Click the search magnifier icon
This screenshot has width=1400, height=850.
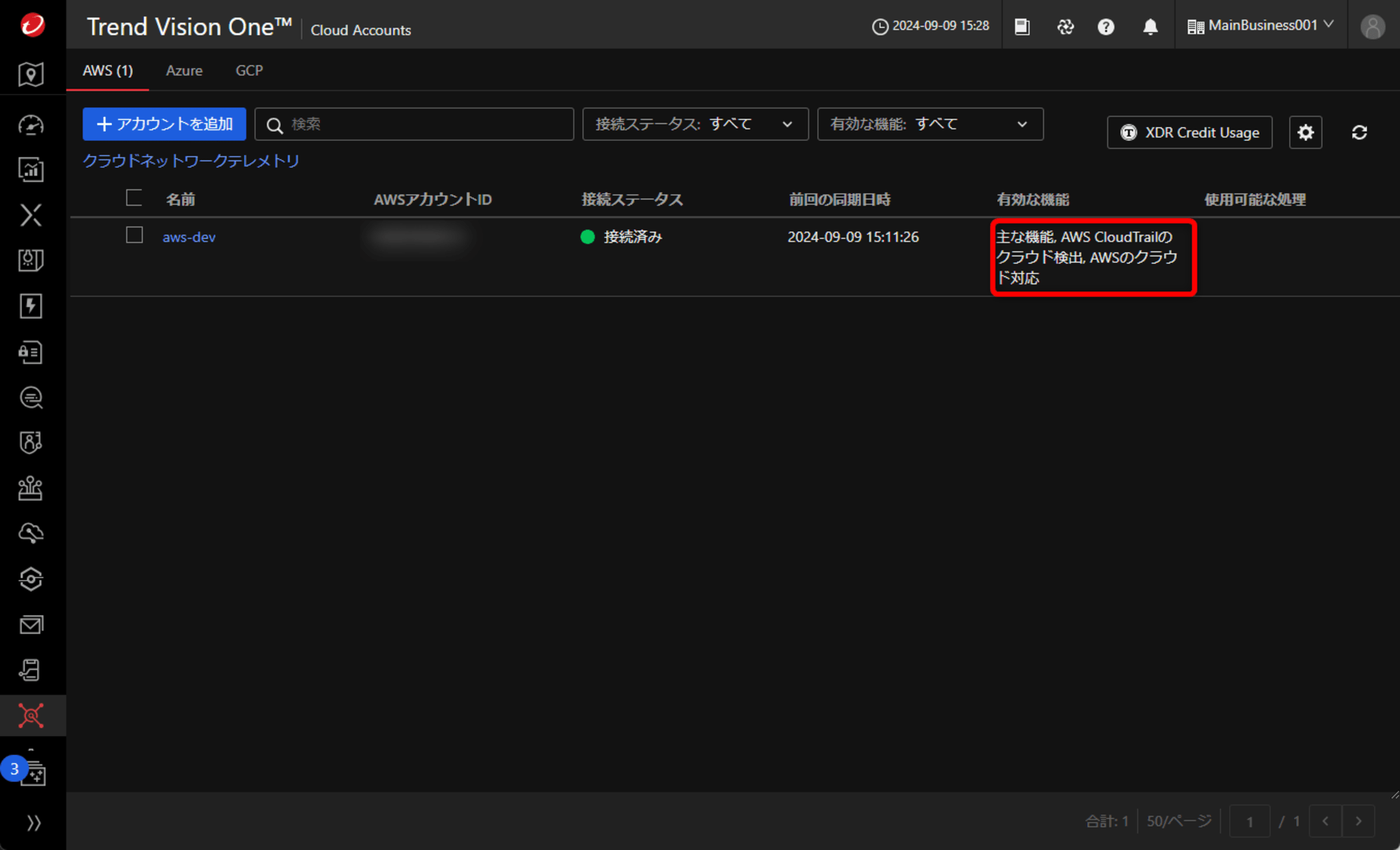click(274, 125)
